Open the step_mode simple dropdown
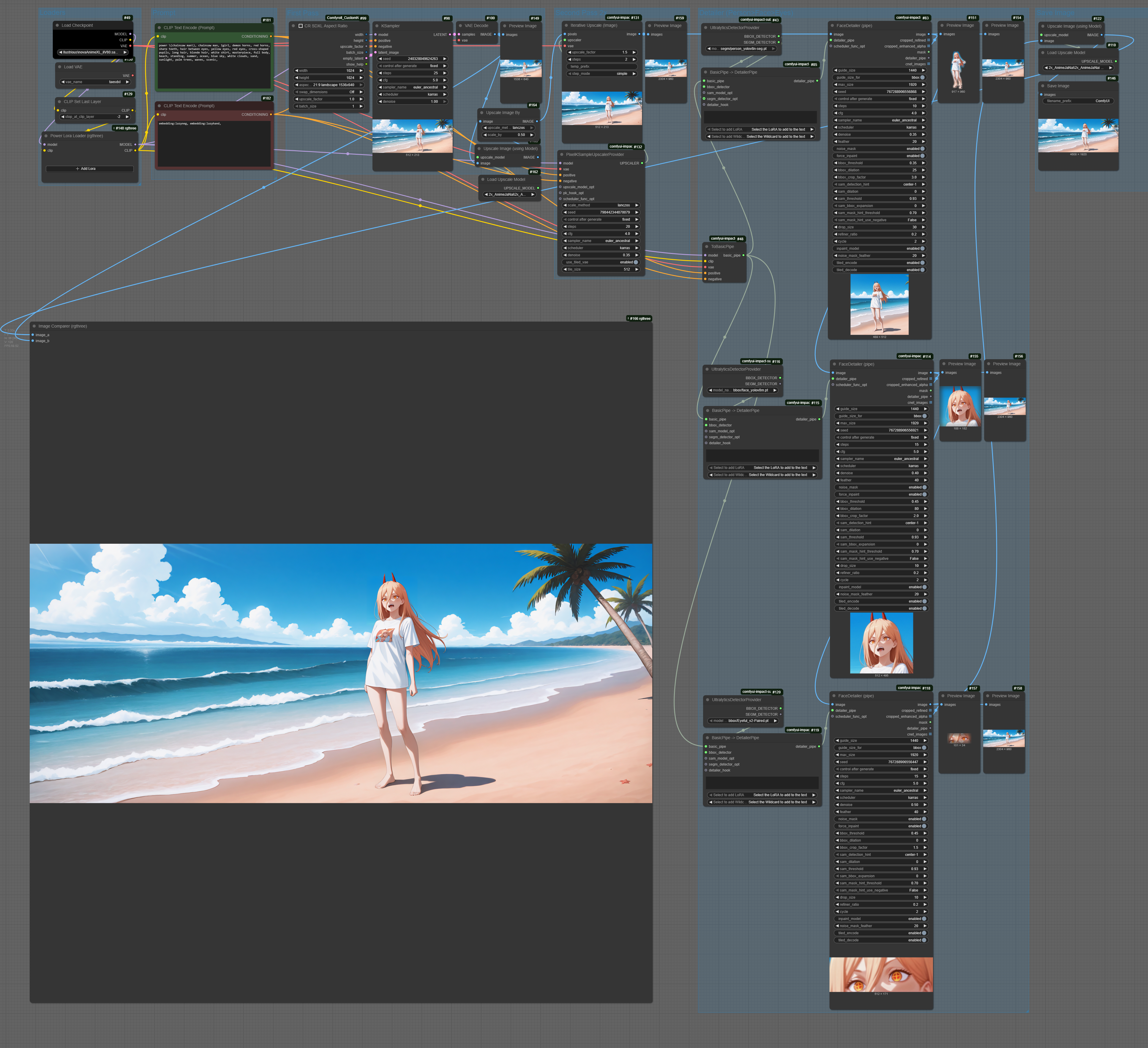 602,74
